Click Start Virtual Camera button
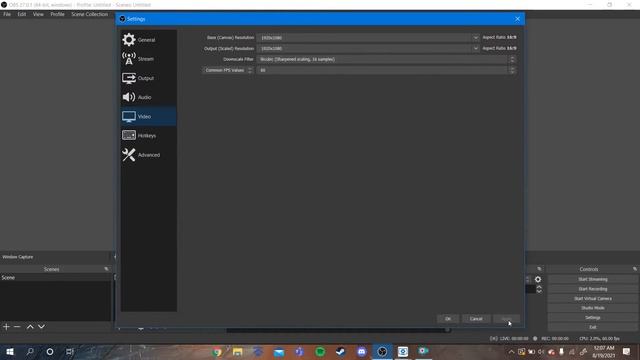The image size is (640, 360). [x=593, y=299]
